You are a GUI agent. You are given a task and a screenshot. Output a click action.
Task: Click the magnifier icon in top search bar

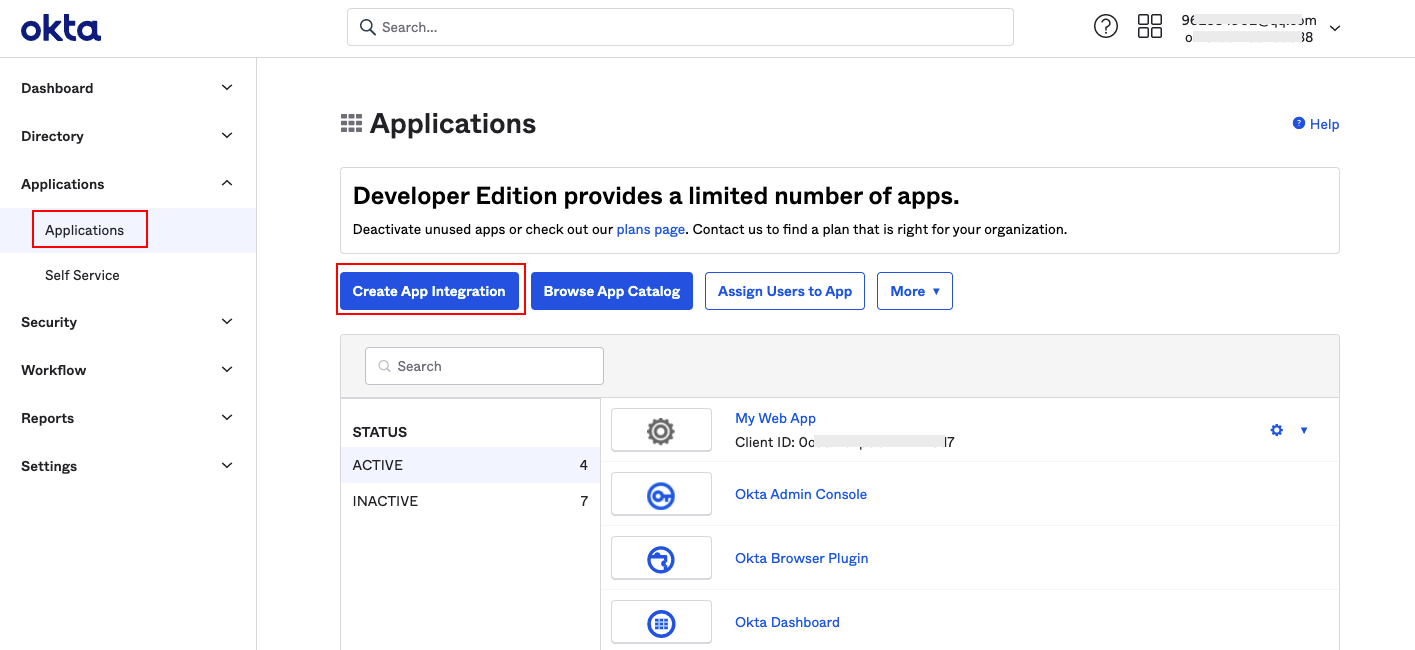[x=368, y=27]
